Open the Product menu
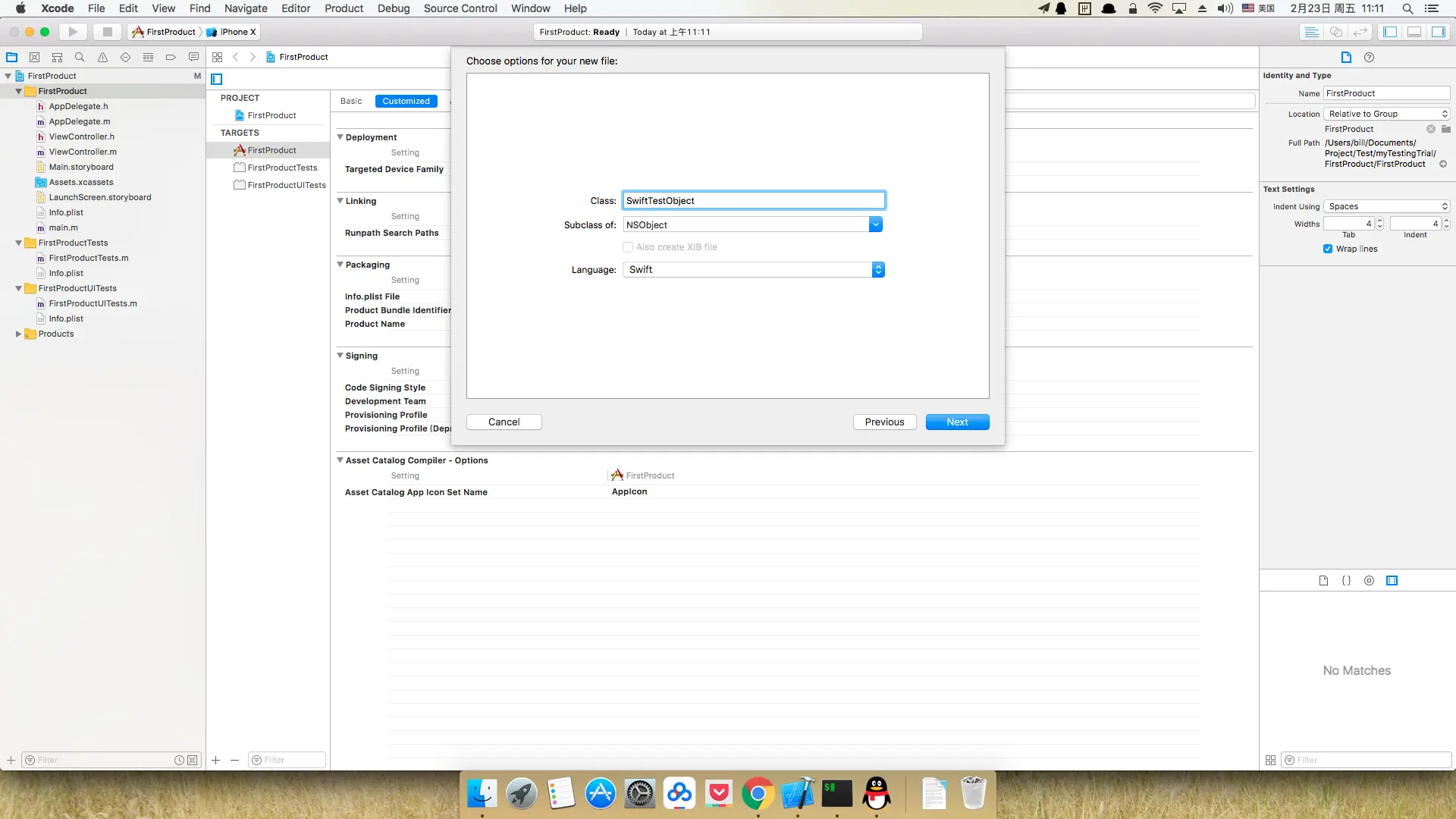The height and width of the screenshot is (819, 1456). 344,8
